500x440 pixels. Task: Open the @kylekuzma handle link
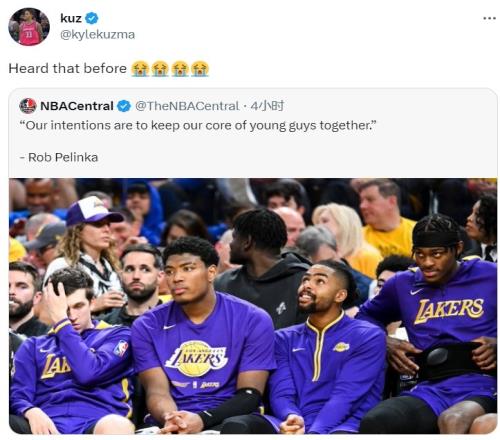[97, 35]
